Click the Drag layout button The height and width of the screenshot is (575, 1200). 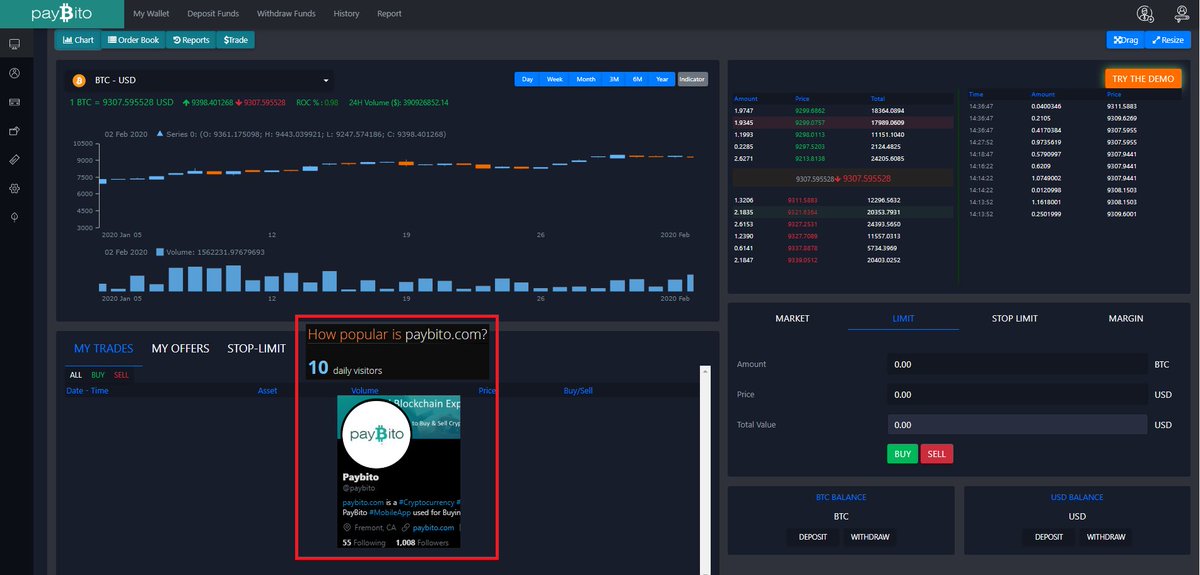click(1126, 40)
